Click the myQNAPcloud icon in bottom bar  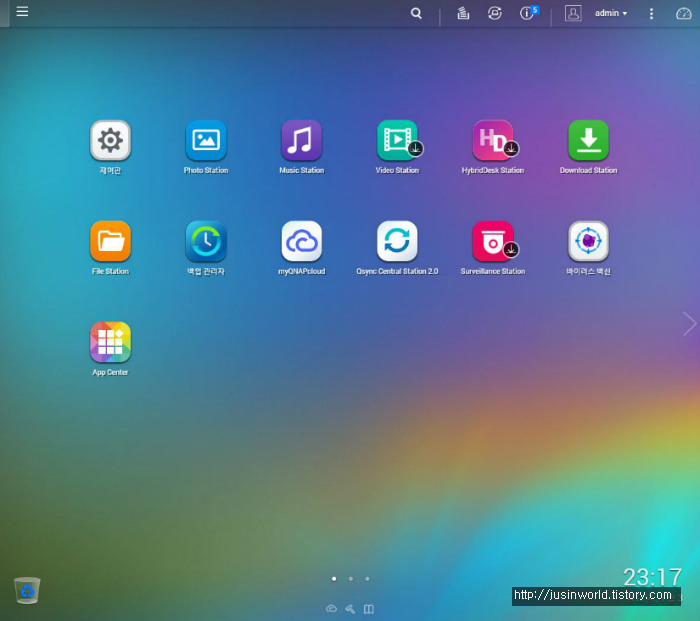pyautogui.click(x=331, y=608)
